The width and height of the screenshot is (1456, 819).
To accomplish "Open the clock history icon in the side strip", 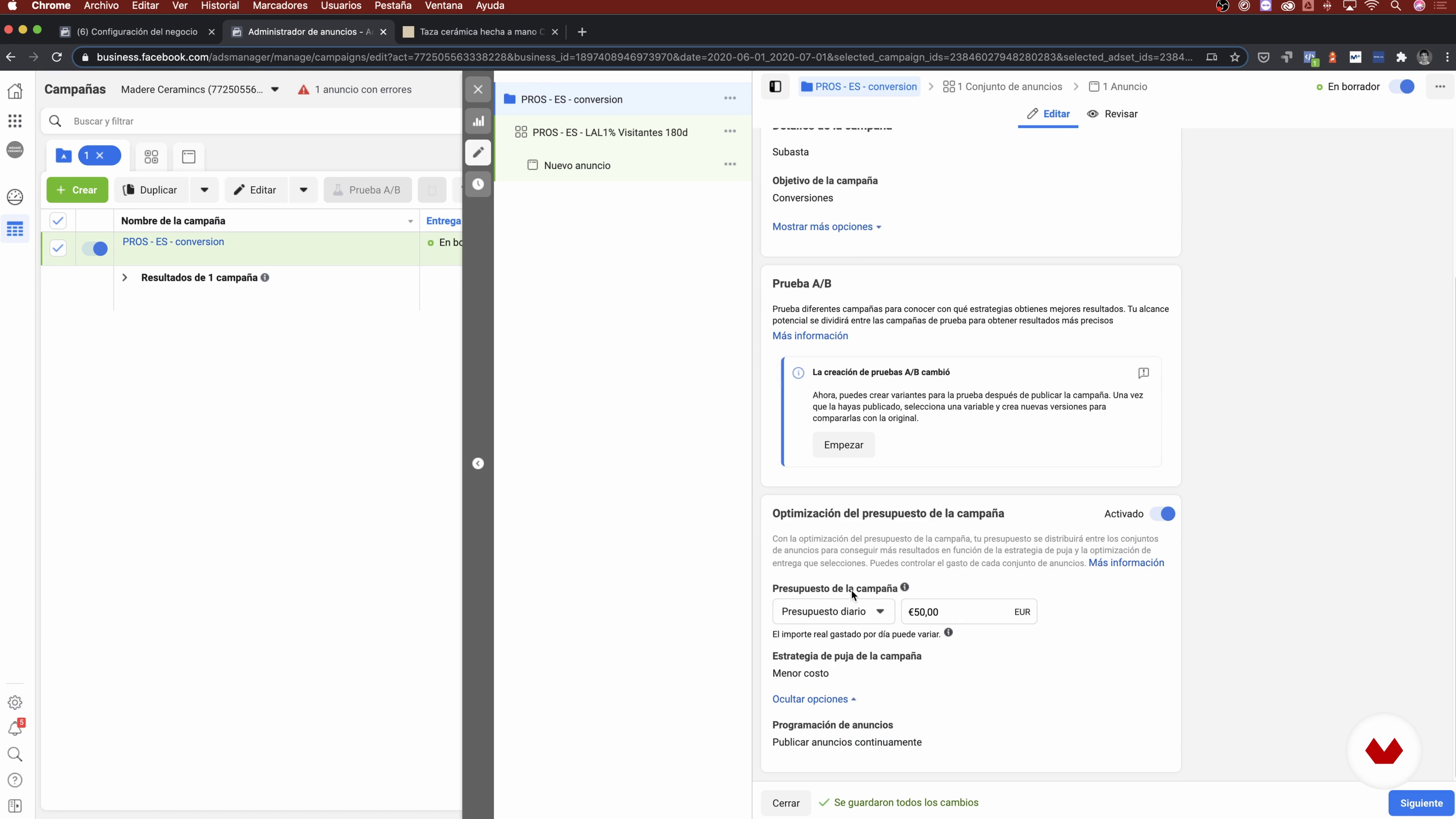I will 478,184.
